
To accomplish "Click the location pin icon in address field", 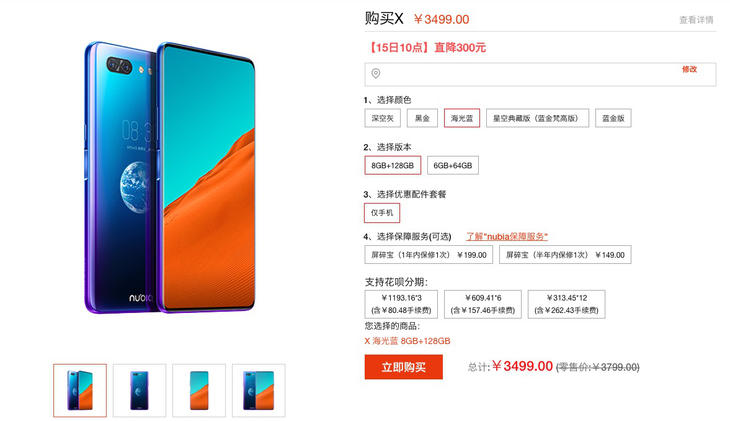I will point(376,74).
